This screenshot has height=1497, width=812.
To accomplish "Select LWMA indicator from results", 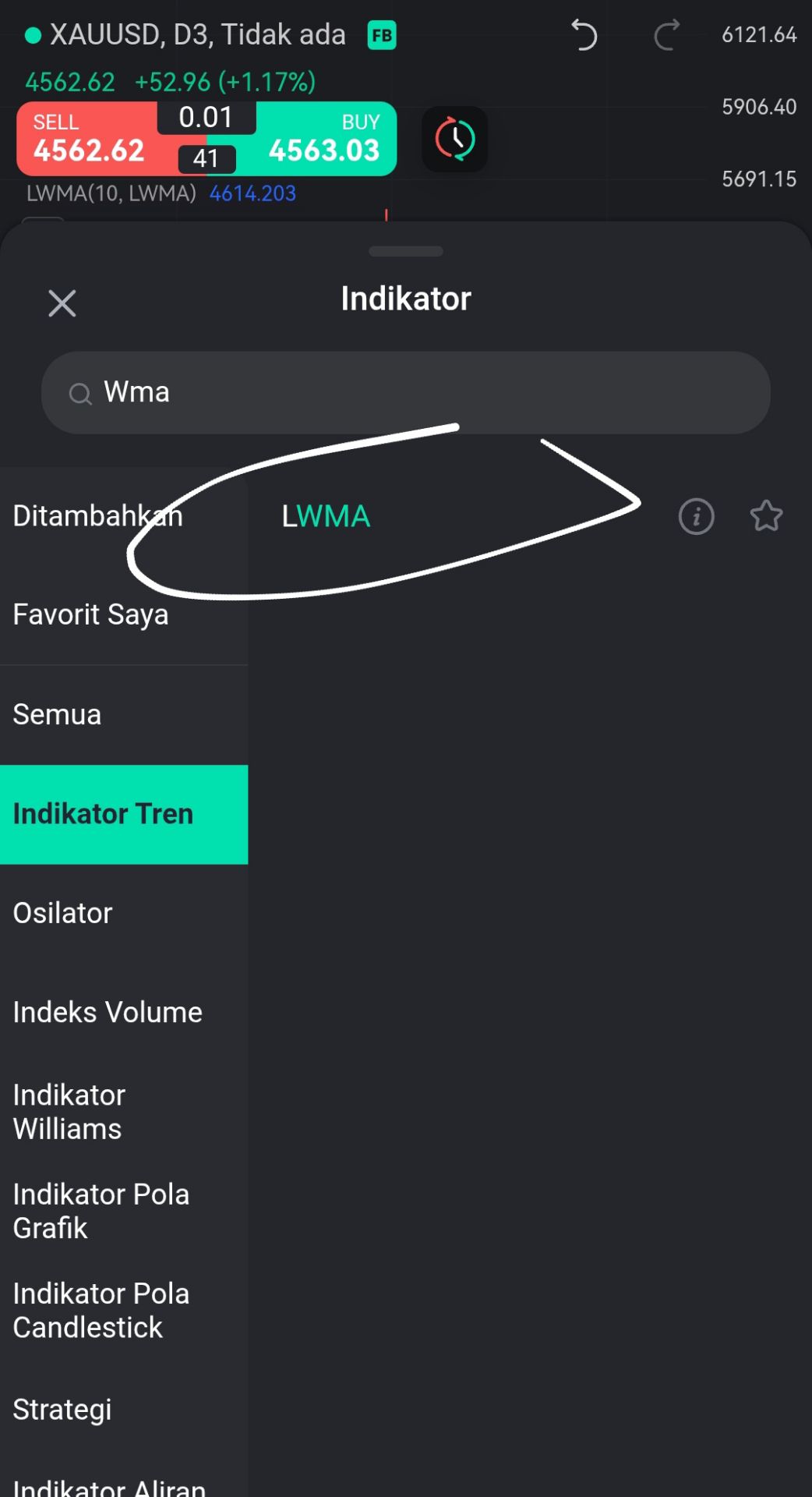I will click(x=326, y=516).
